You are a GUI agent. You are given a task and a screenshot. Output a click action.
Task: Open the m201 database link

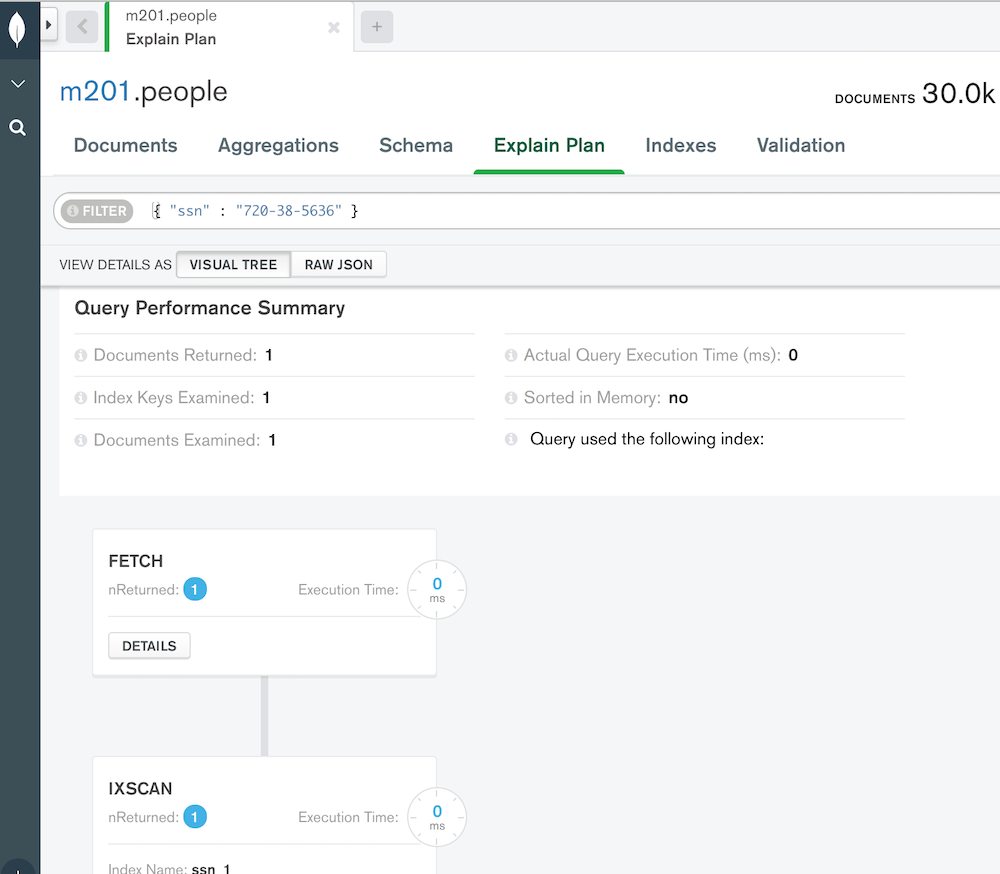(95, 92)
